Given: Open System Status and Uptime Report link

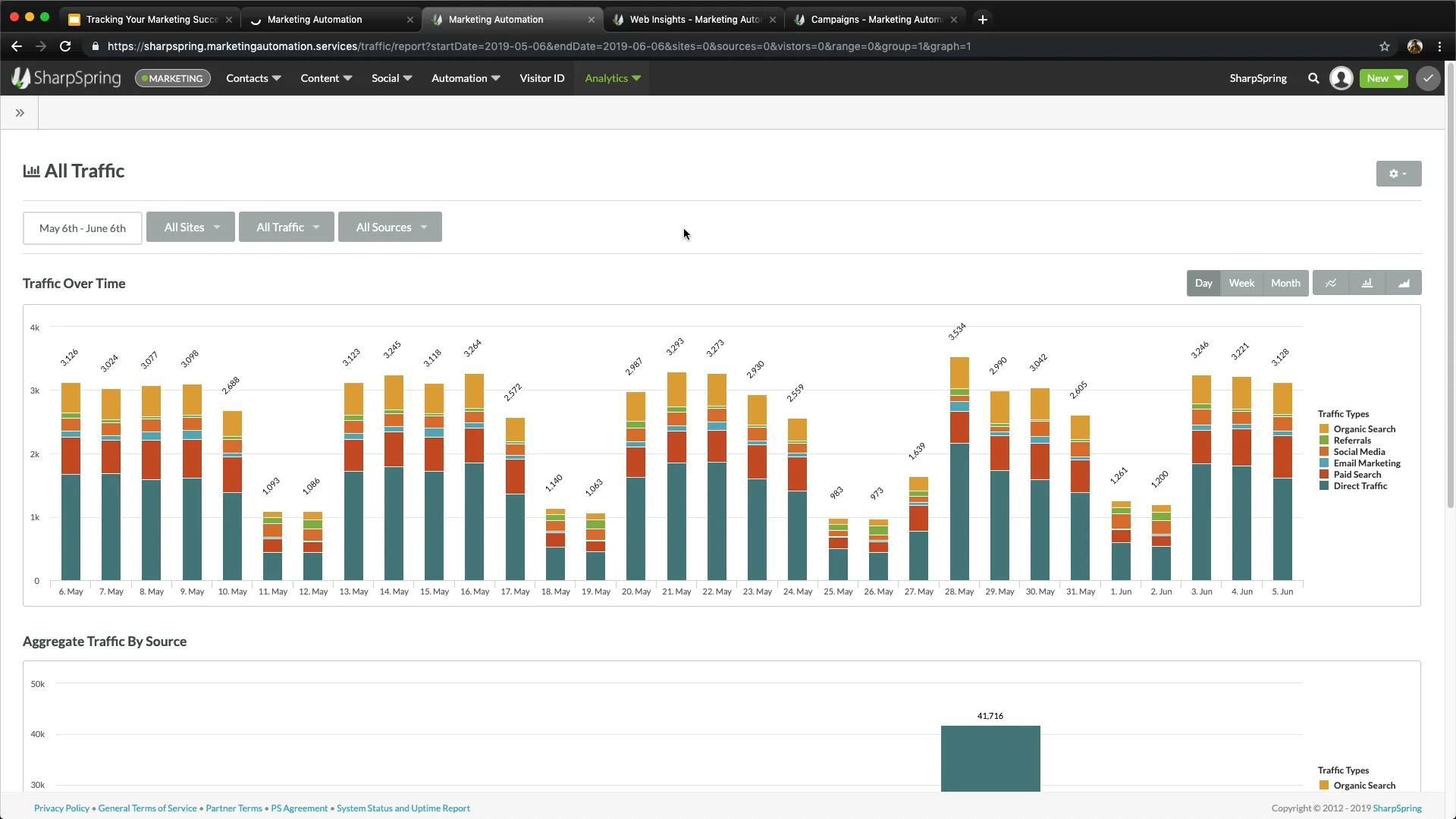Looking at the screenshot, I should tap(403, 808).
